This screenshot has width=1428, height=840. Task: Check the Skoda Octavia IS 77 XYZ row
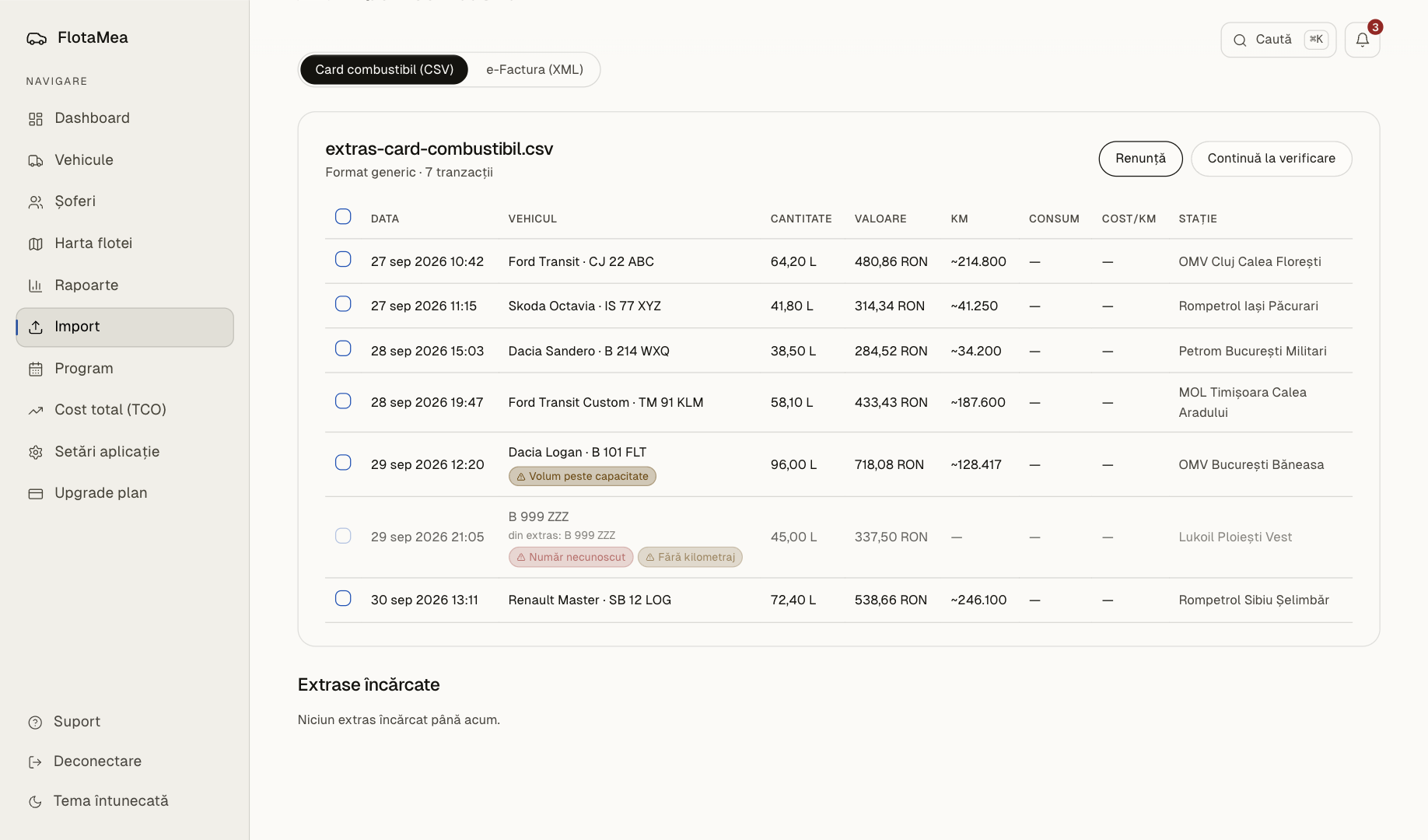343,303
